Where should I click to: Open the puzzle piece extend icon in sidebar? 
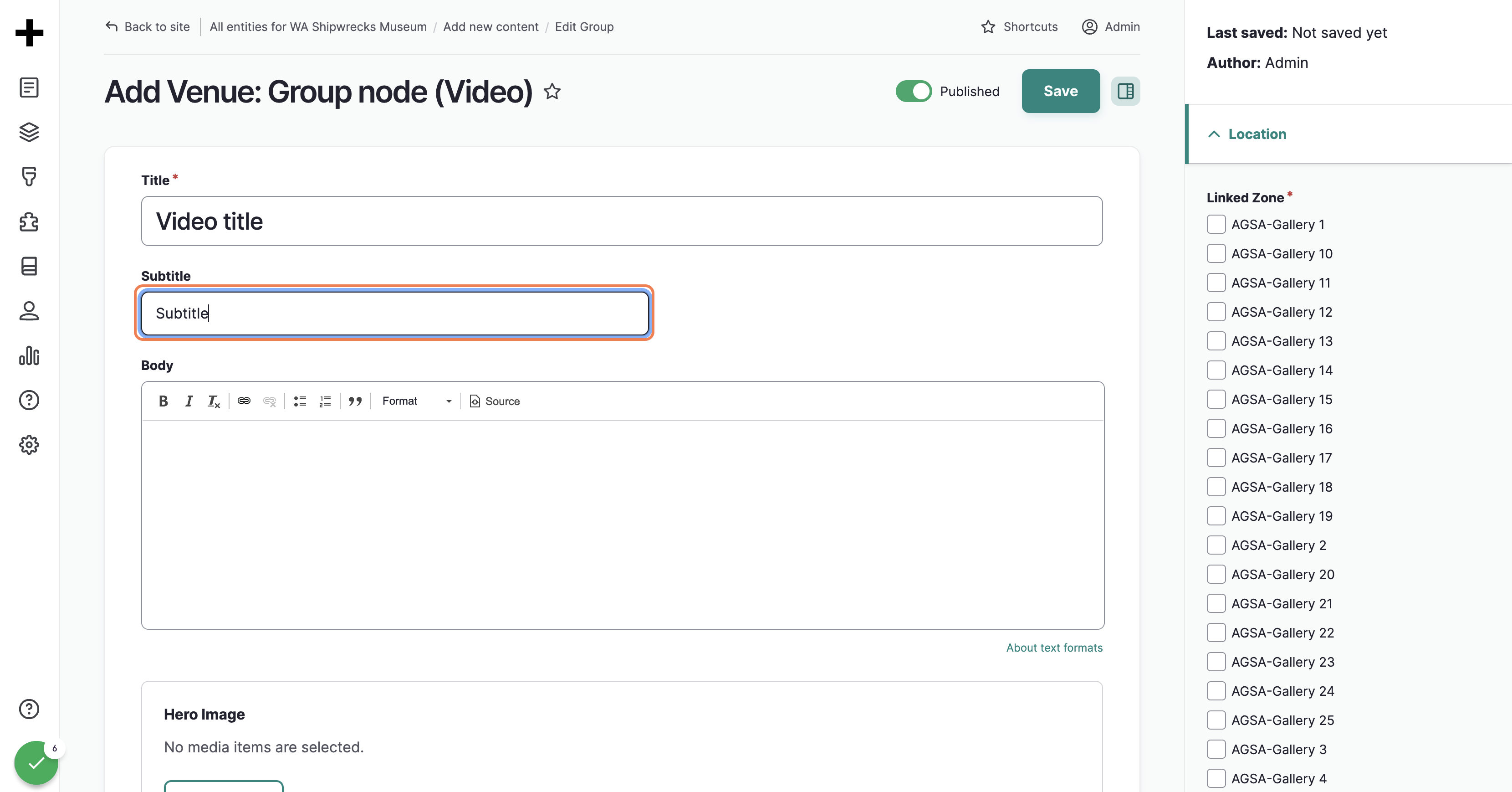tap(29, 221)
